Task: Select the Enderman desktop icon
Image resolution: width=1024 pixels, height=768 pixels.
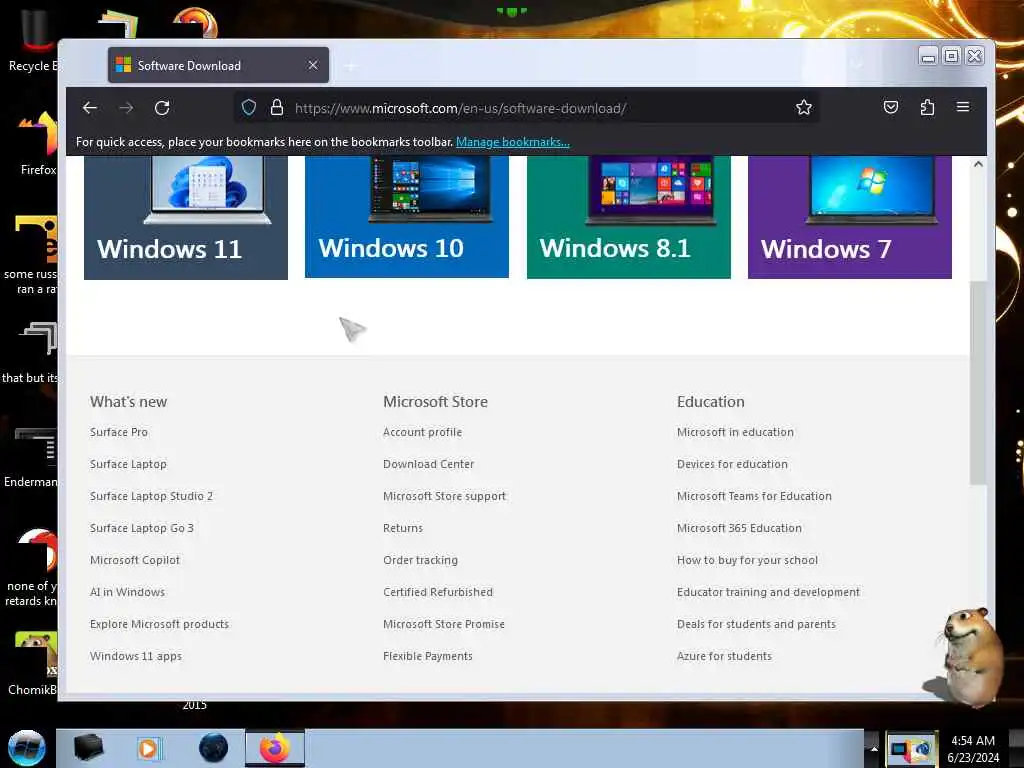Action: tap(31, 456)
